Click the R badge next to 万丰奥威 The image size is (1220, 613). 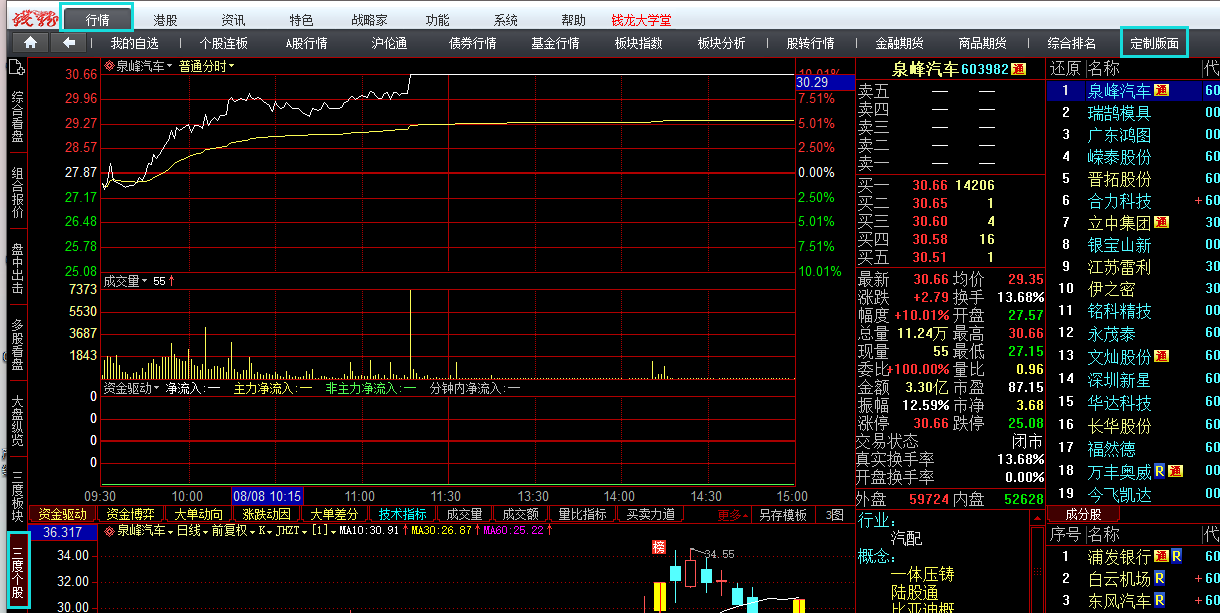[1159, 470]
